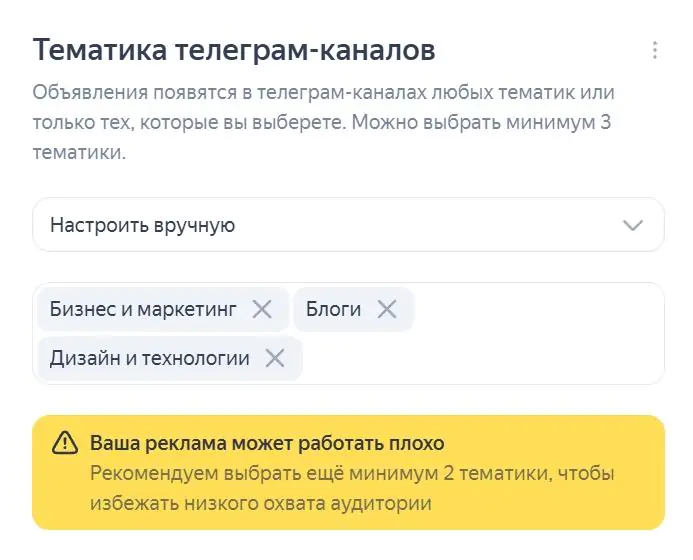Remove the "Бизнес и маркетинг" tag
693x560 pixels.
coord(262,309)
